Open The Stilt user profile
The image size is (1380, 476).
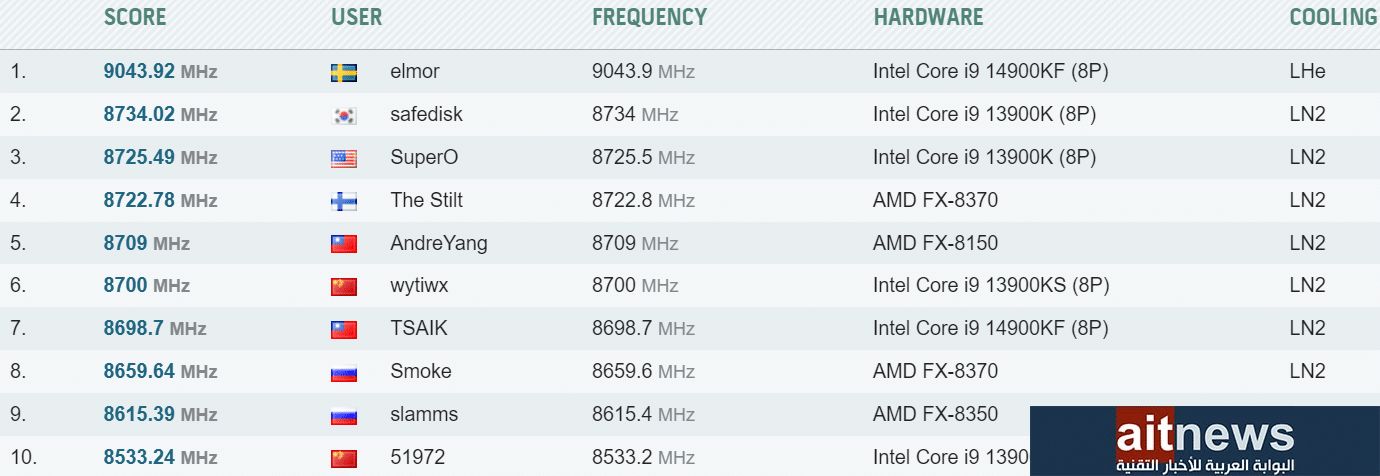pyautogui.click(x=426, y=201)
